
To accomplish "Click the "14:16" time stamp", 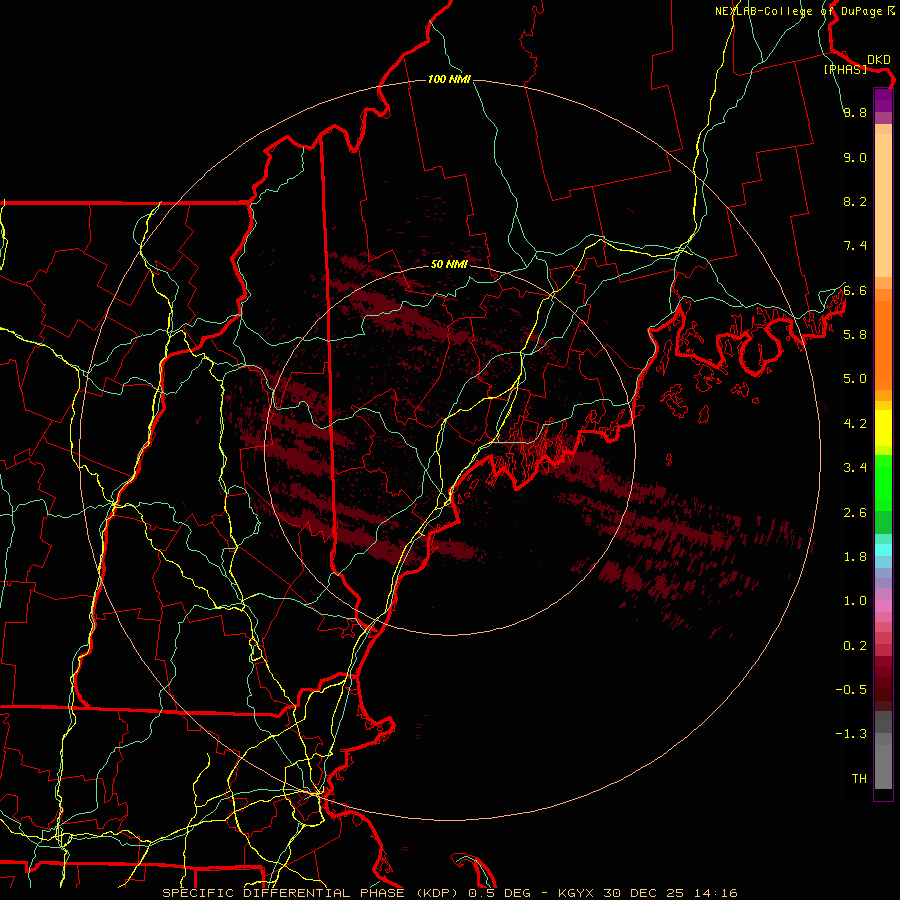I will [715, 893].
